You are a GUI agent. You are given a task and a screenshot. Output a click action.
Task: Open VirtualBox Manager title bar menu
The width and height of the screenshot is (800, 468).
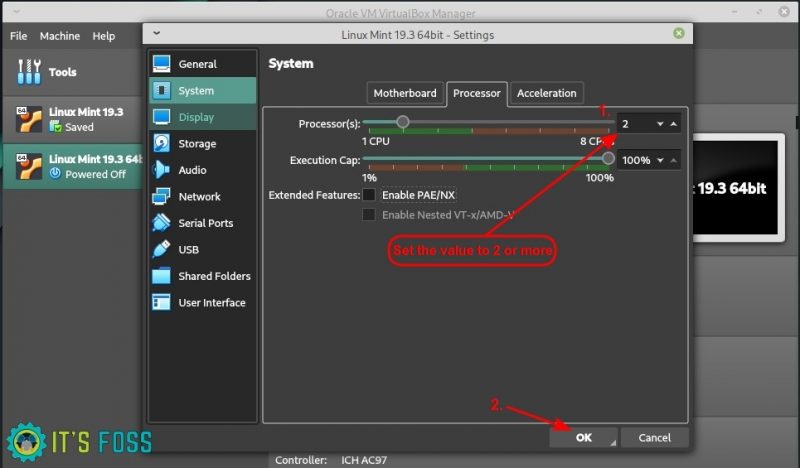click(16, 11)
